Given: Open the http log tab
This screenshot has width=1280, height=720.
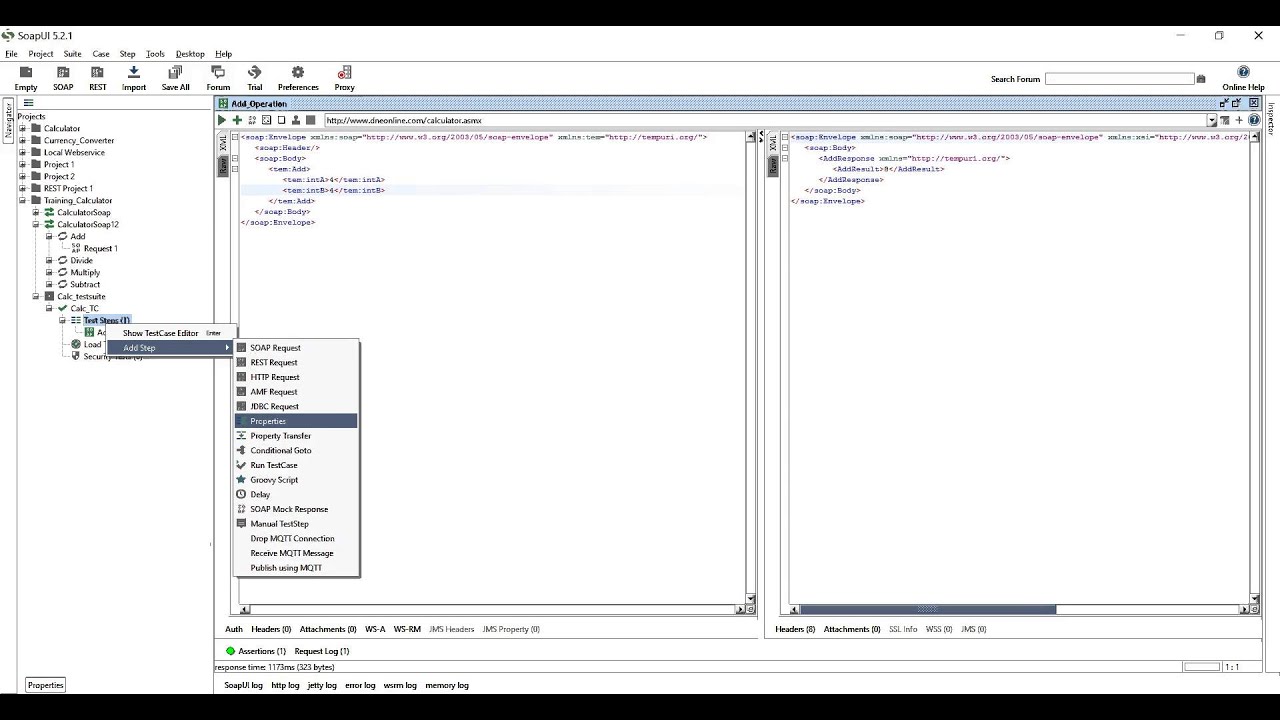Looking at the screenshot, I should pos(285,685).
